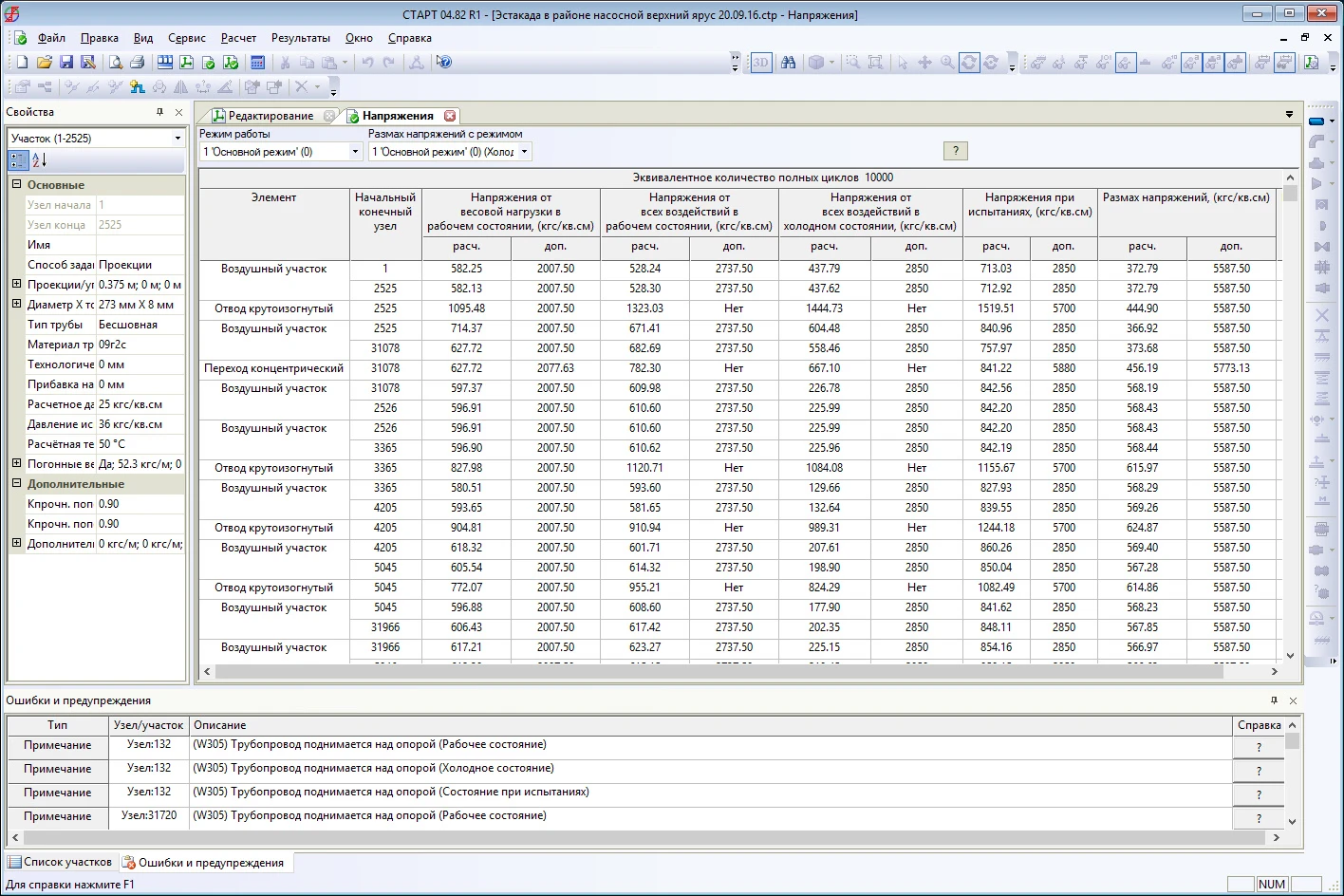
Task: Click the Print icon in toolbar
Action: [137, 63]
